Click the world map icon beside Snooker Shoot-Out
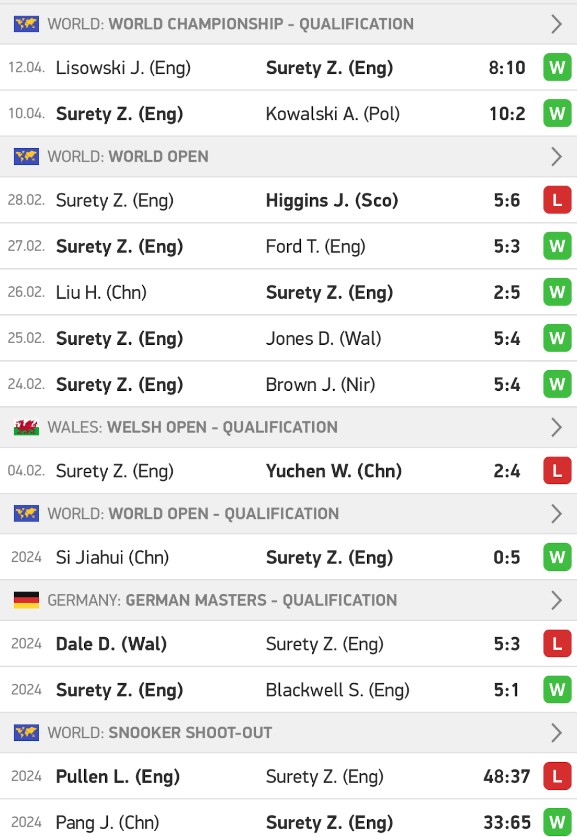Image resolution: width=577 pixels, height=837 pixels. click(x=26, y=732)
